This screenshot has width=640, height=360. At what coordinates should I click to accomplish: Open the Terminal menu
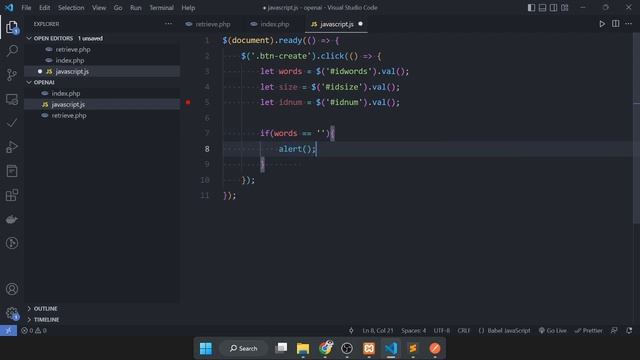click(x=161, y=8)
